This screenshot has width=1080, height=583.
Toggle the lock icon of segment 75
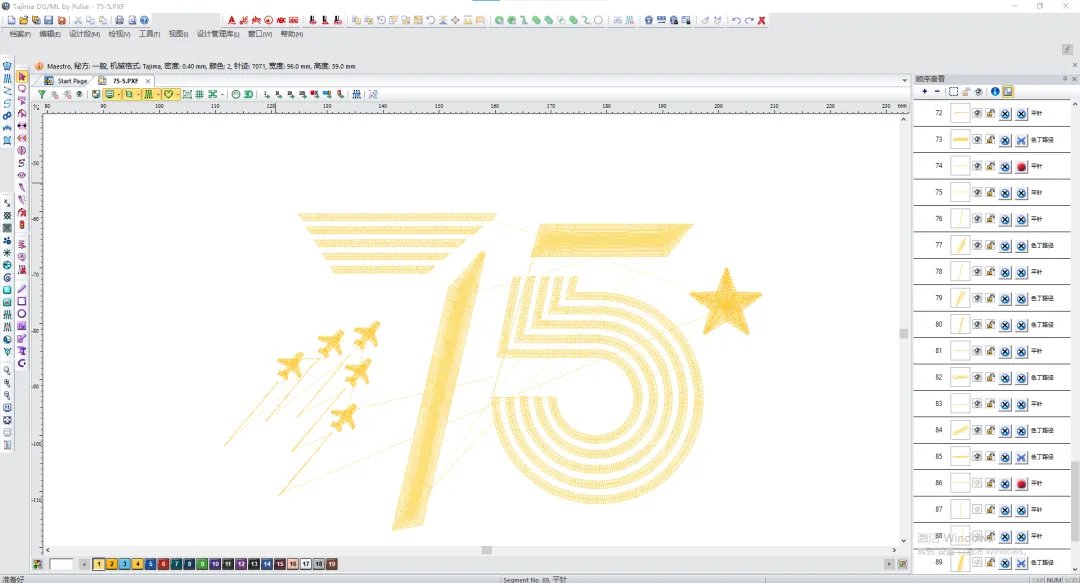(990, 192)
